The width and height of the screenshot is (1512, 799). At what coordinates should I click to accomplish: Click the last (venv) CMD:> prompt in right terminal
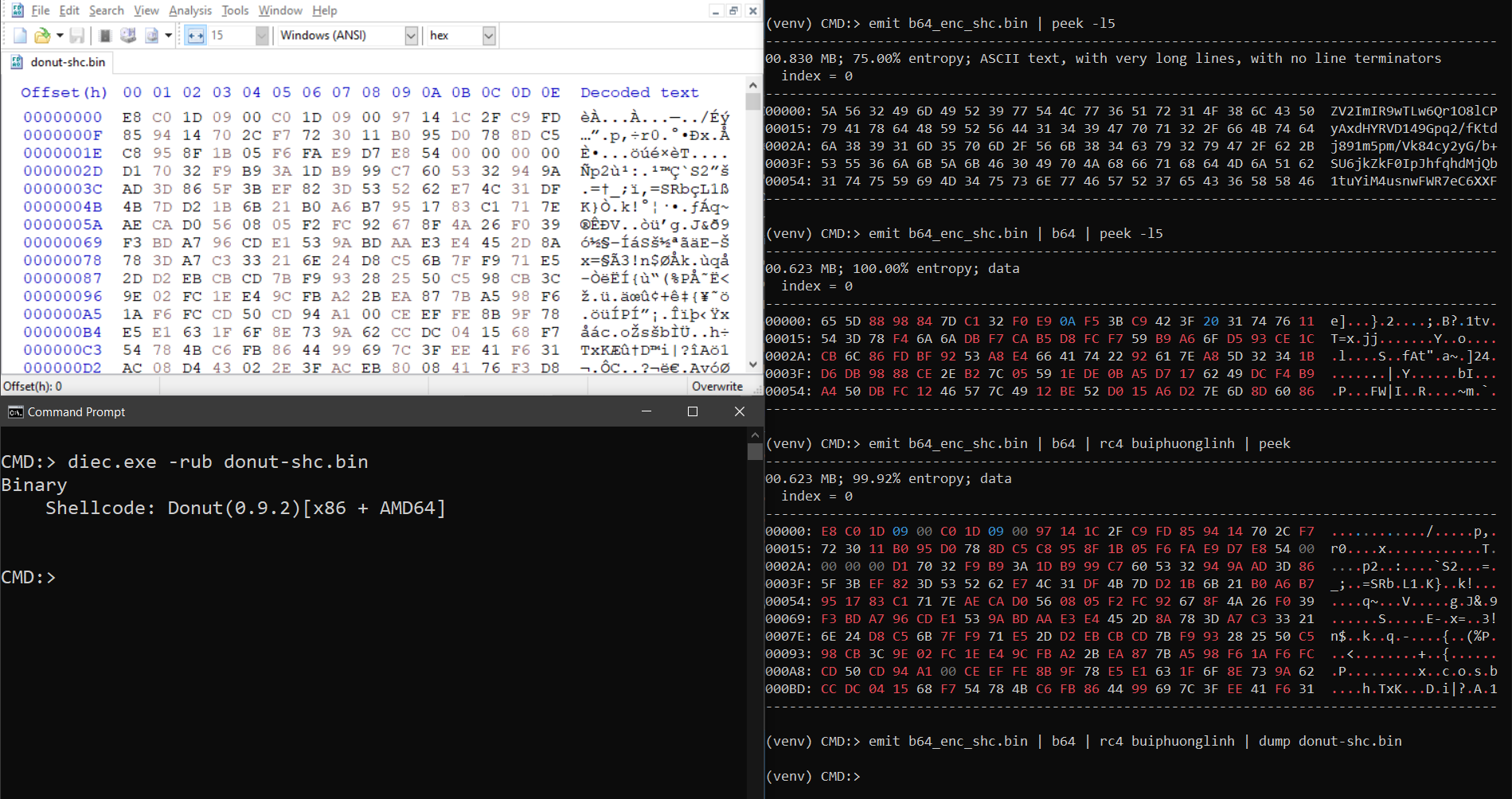813,776
